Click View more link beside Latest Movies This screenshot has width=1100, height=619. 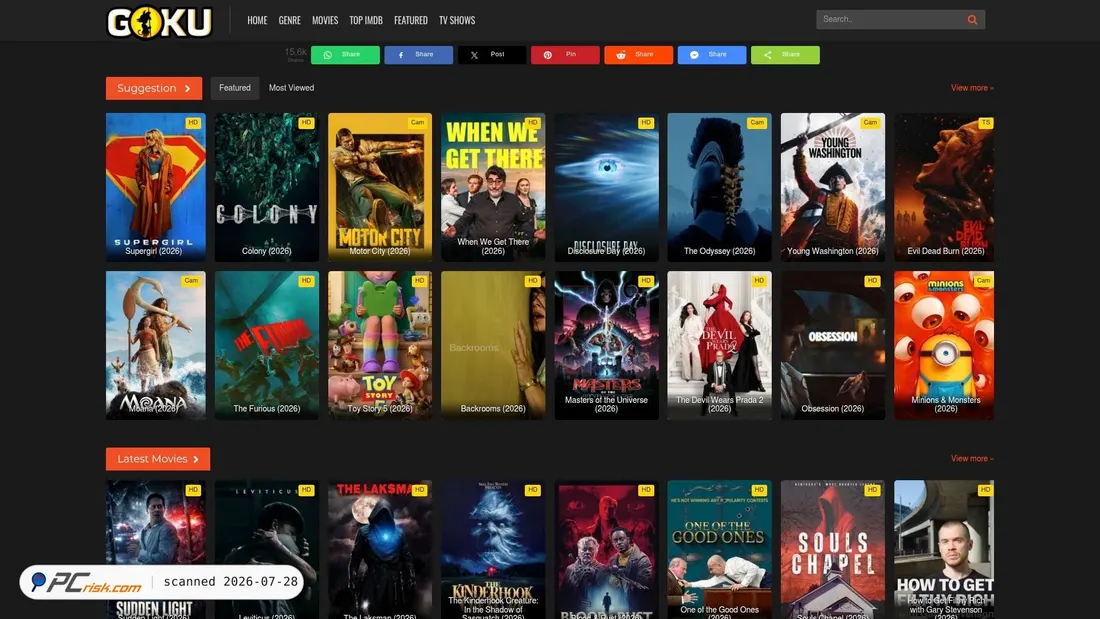coord(972,458)
